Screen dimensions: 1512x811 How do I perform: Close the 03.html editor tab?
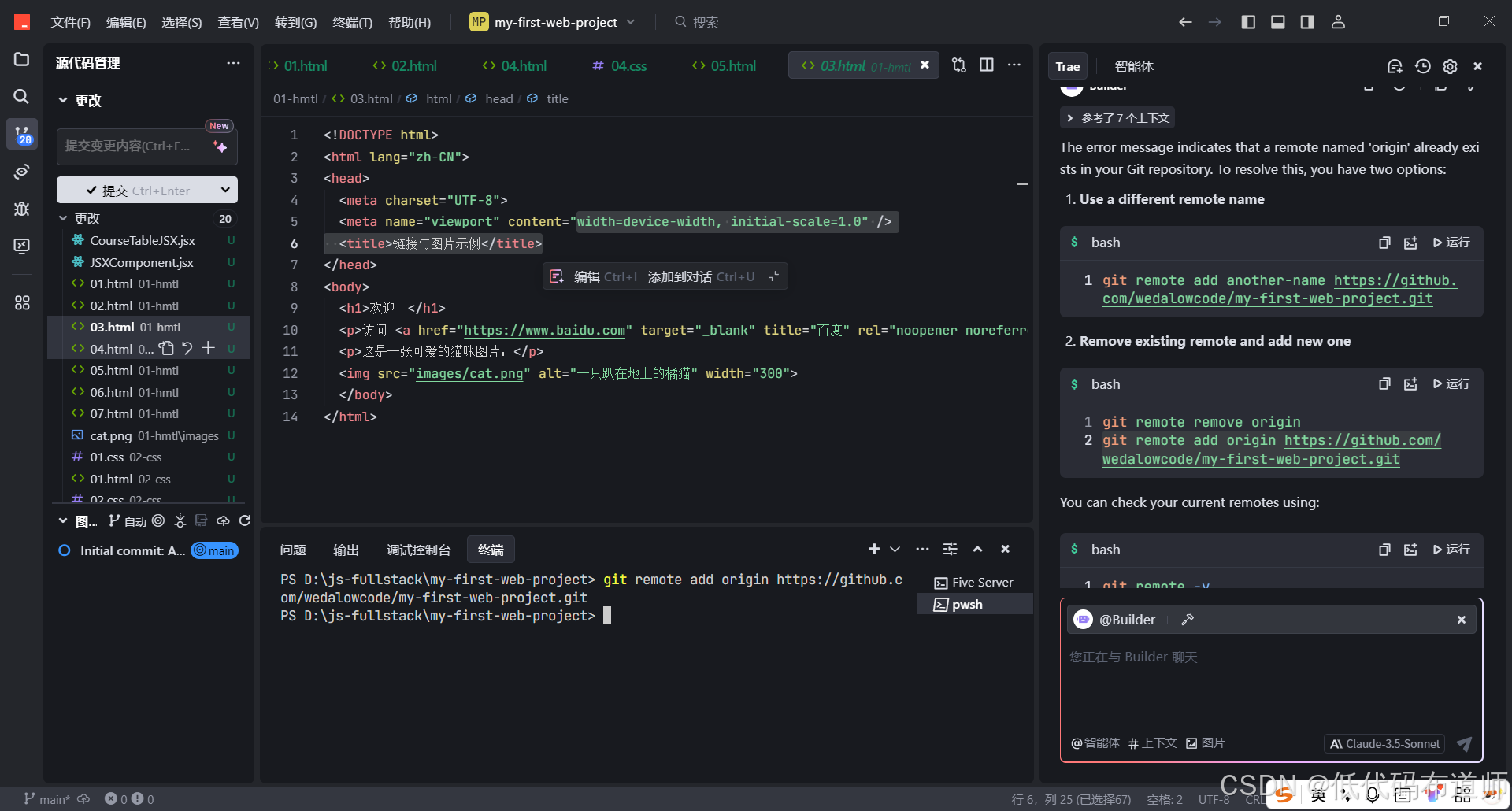[925, 65]
